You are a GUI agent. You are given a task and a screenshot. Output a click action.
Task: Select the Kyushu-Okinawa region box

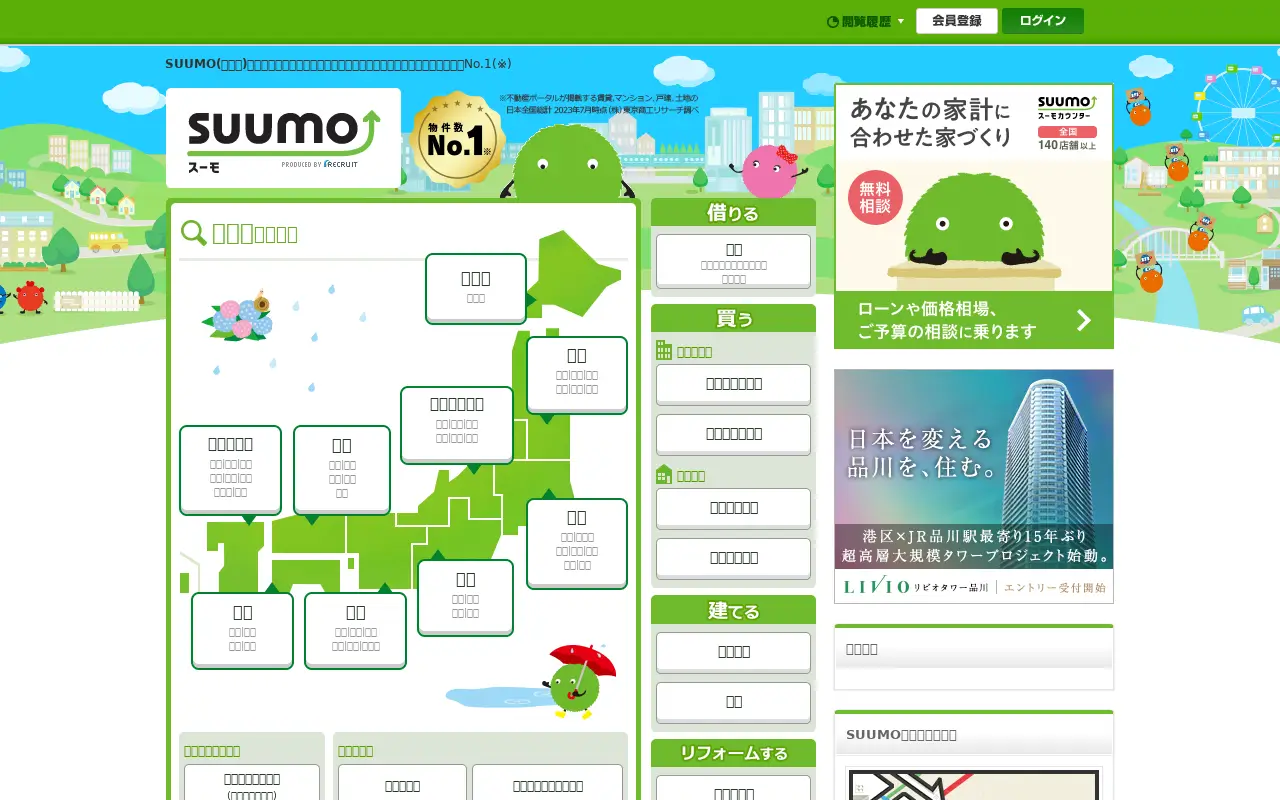click(x=230, y=469)
